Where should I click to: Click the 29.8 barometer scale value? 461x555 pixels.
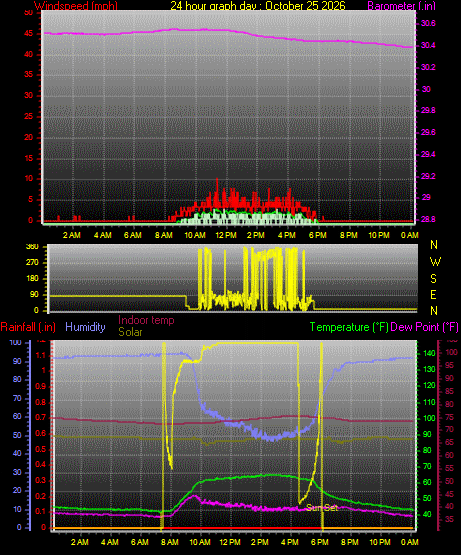428,111
